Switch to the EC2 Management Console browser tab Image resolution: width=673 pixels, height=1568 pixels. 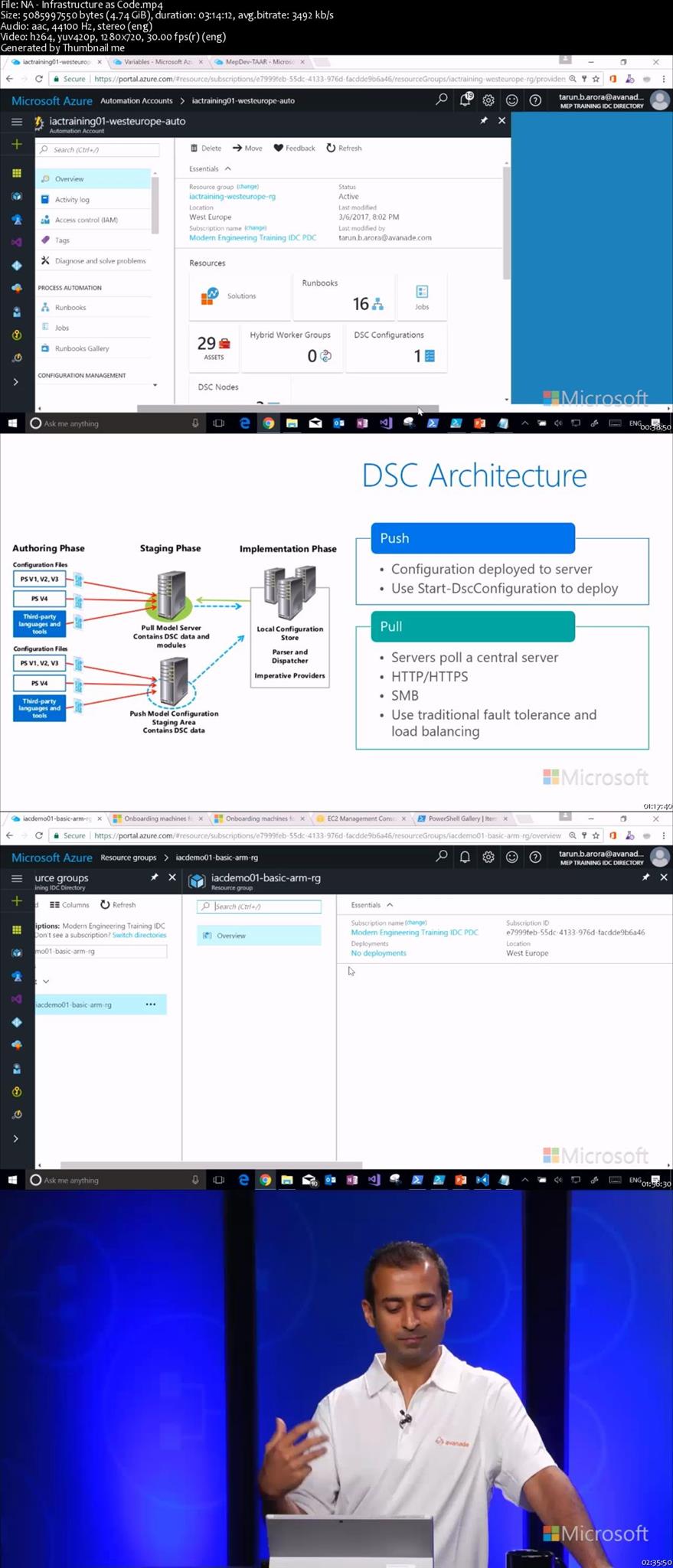point(359,818)
